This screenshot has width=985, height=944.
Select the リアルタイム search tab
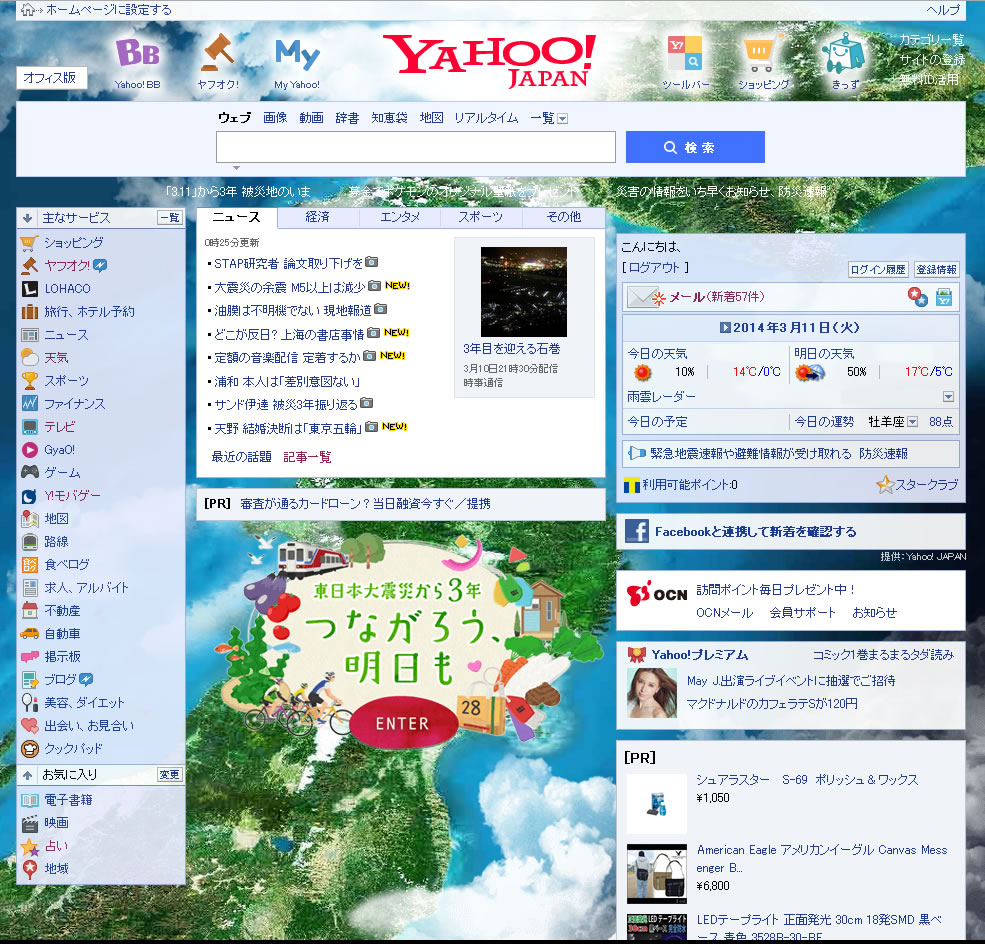click(486, 117)
